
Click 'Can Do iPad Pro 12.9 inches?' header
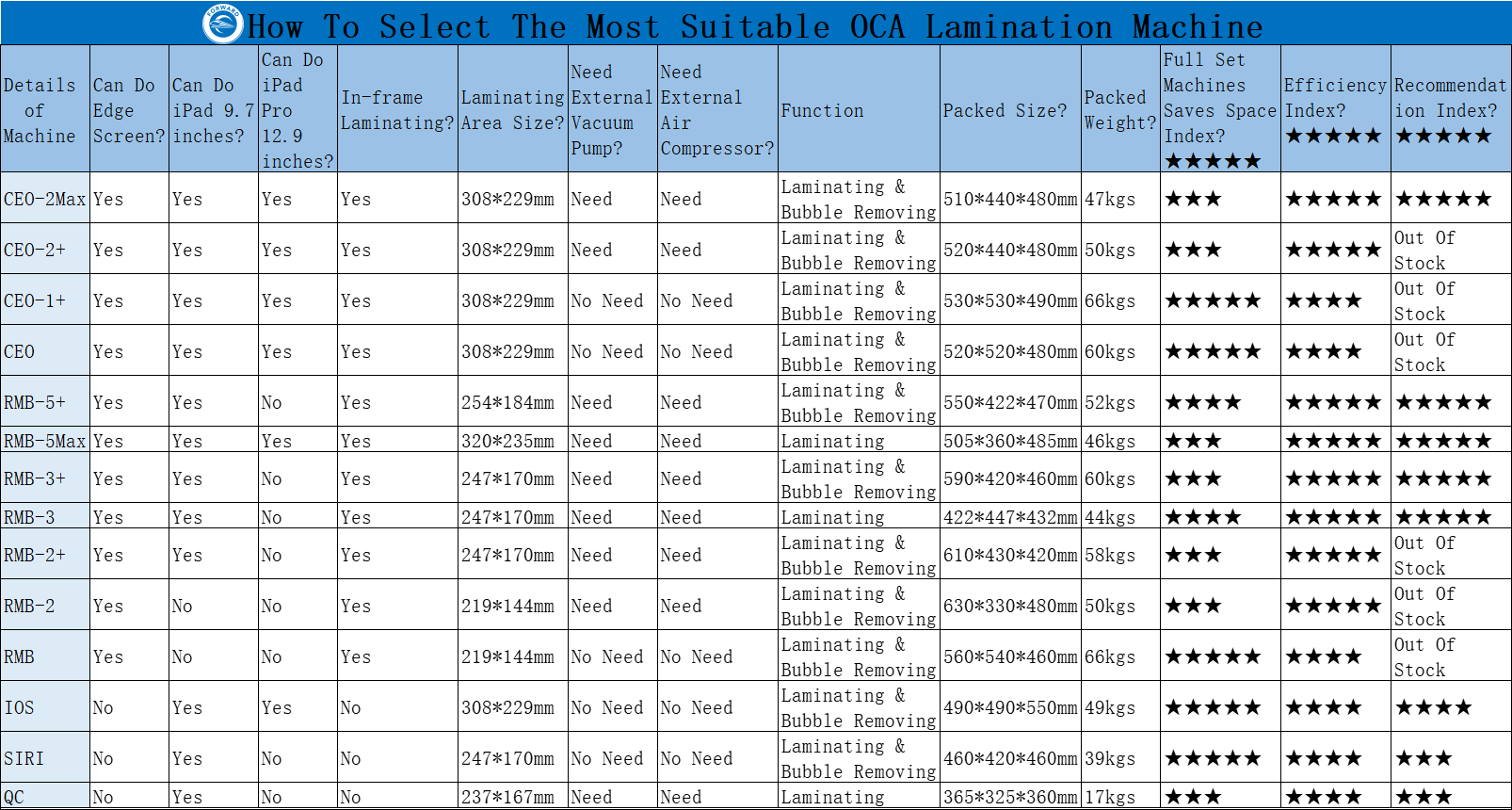[x=298, y=110]
